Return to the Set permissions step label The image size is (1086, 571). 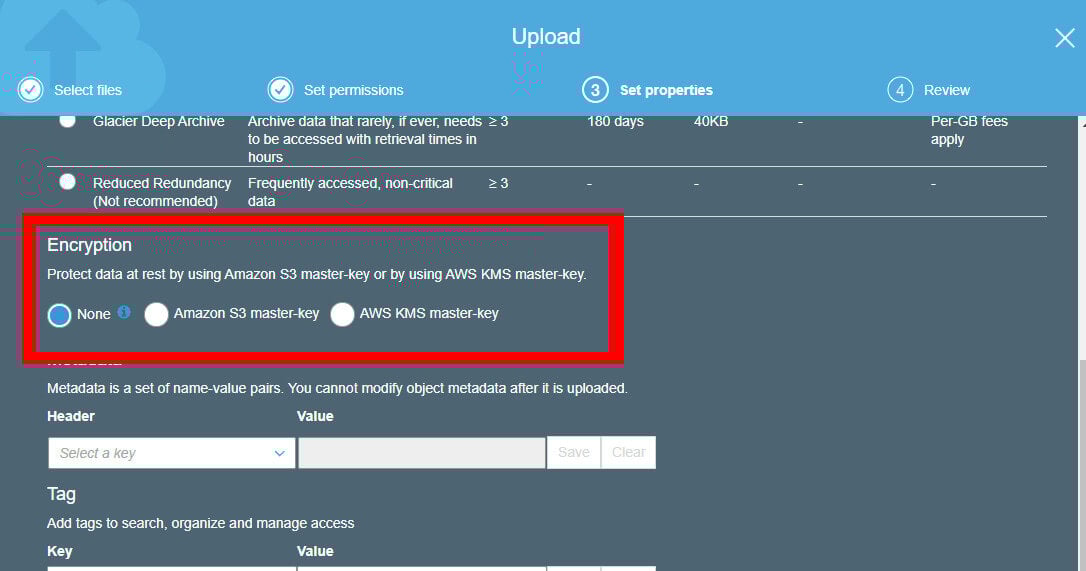tap(353, 90)
